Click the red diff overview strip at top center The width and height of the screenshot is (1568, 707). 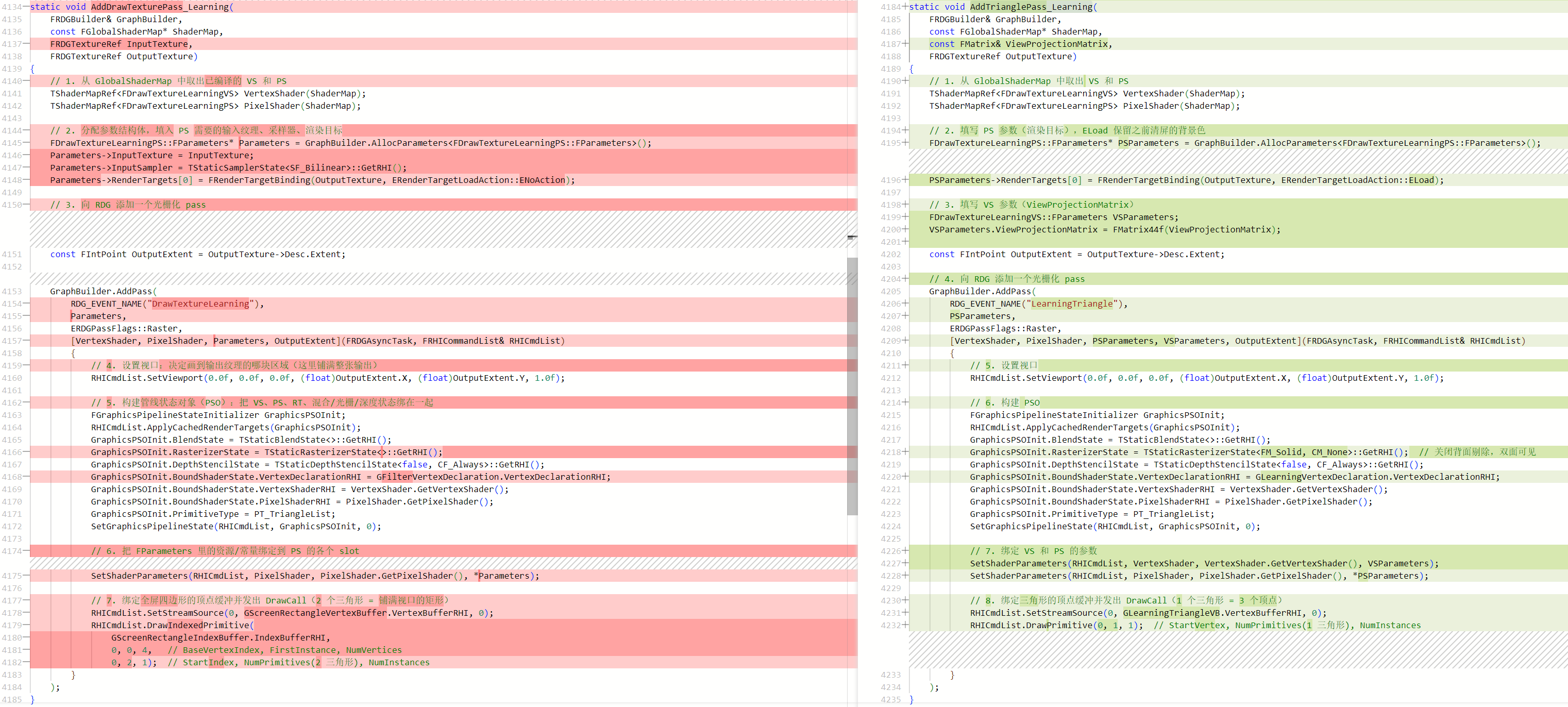coord(852,6)
